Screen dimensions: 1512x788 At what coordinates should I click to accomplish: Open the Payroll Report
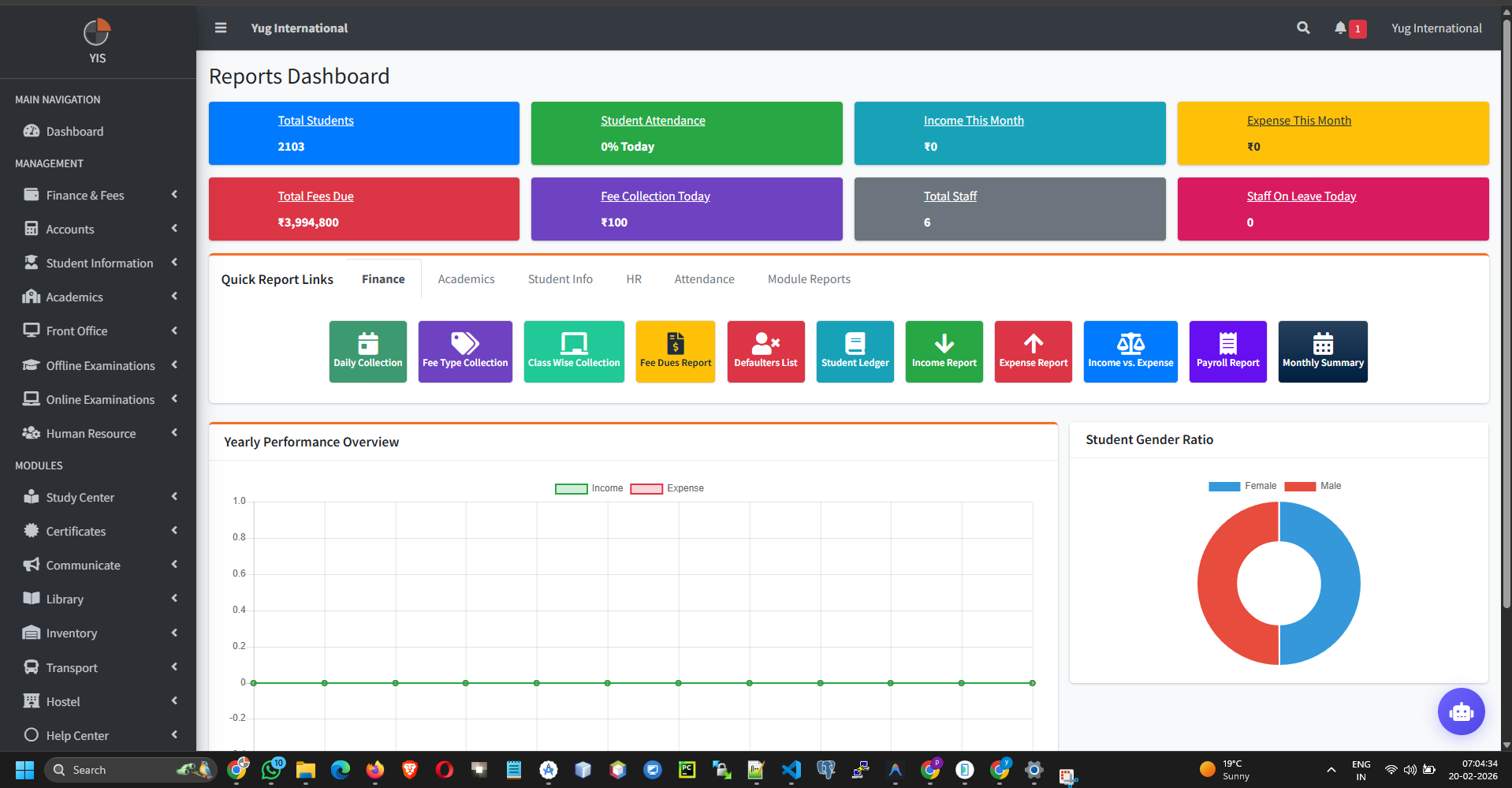pos(1227,351)
